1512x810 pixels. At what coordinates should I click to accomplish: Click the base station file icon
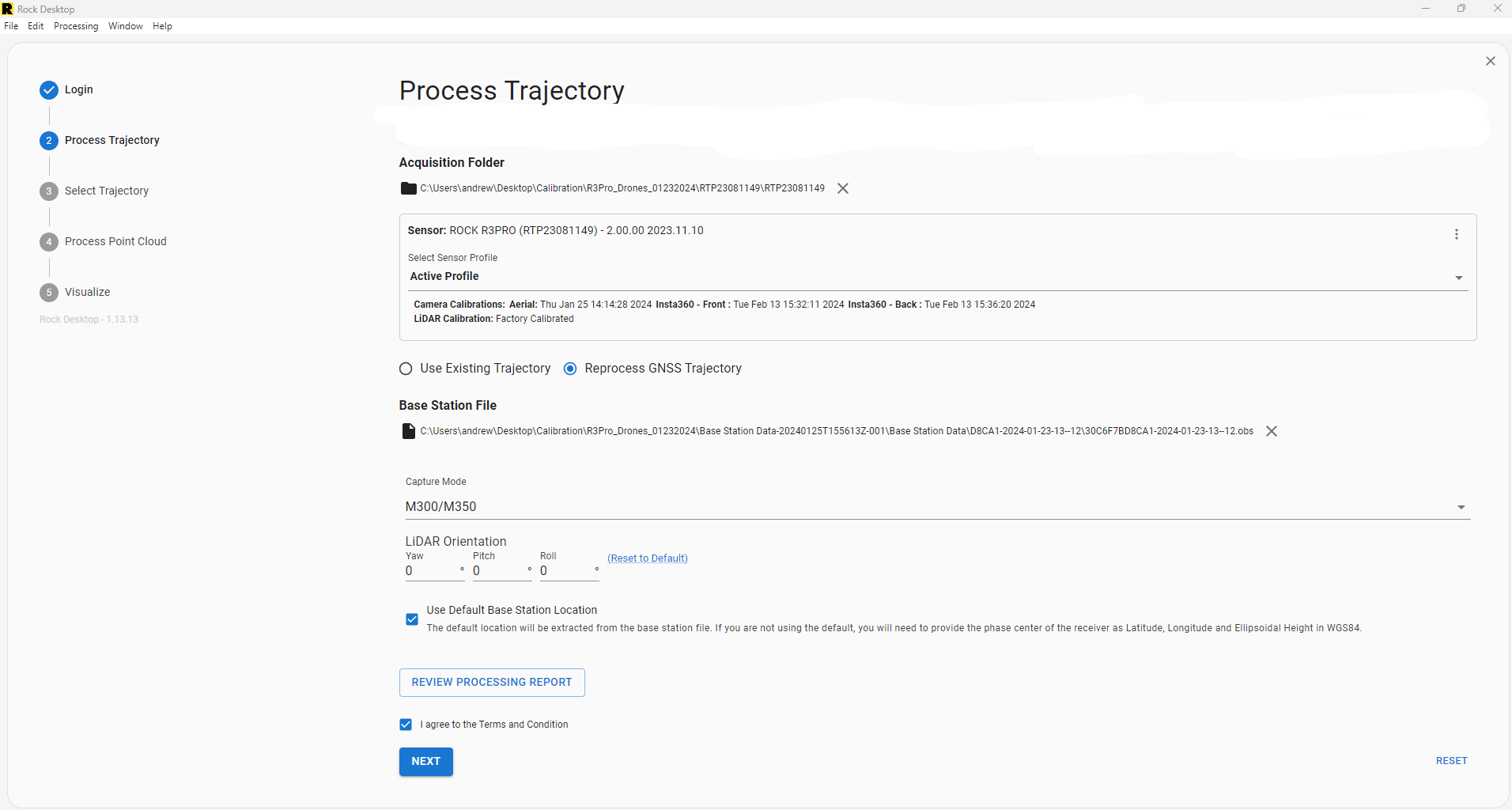[x=408, y=431]
